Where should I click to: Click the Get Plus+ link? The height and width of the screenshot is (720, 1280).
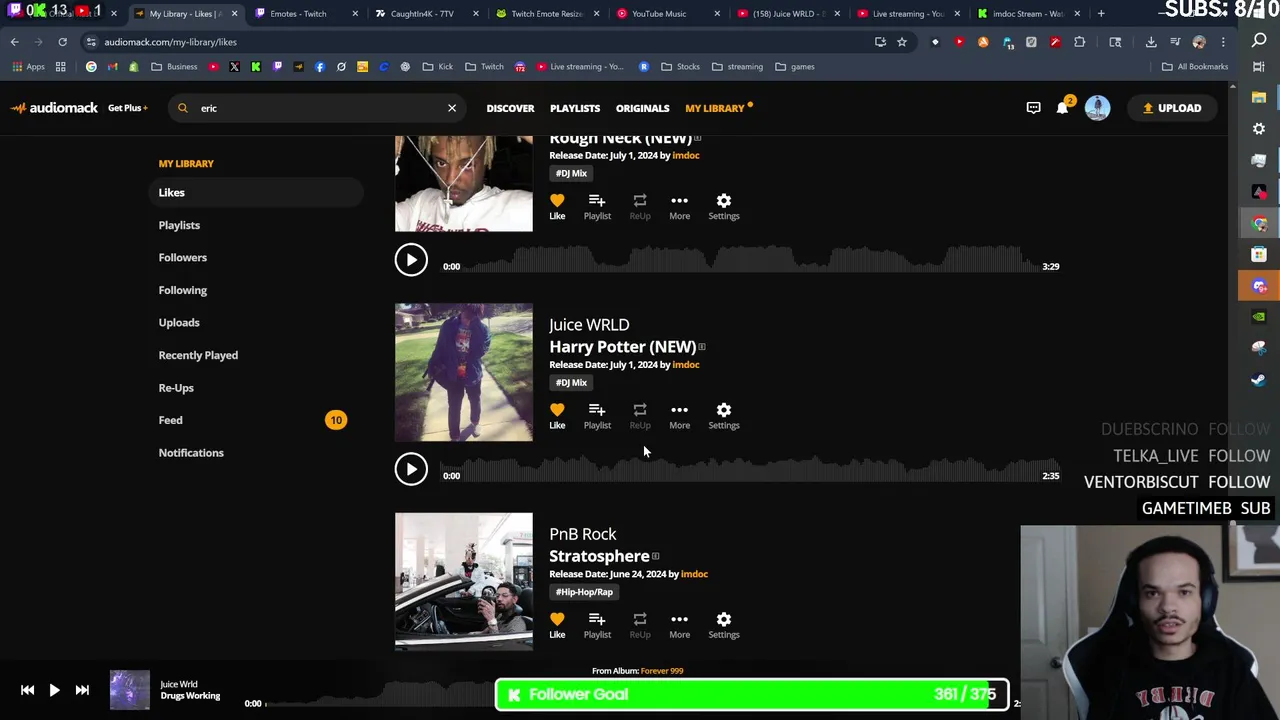pos(127,108)
